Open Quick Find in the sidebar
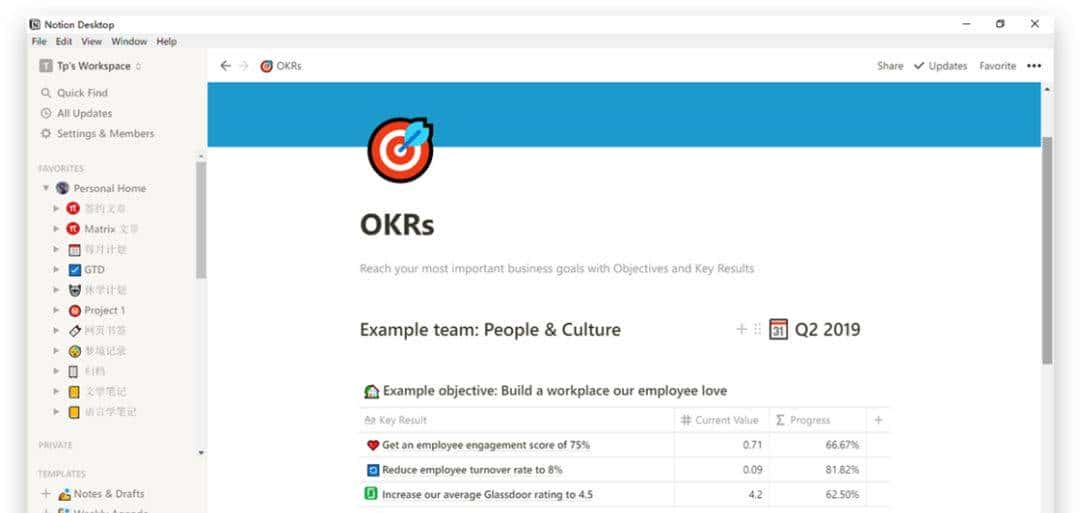Viewport: 1080px width, 513px height. point(83,93)
